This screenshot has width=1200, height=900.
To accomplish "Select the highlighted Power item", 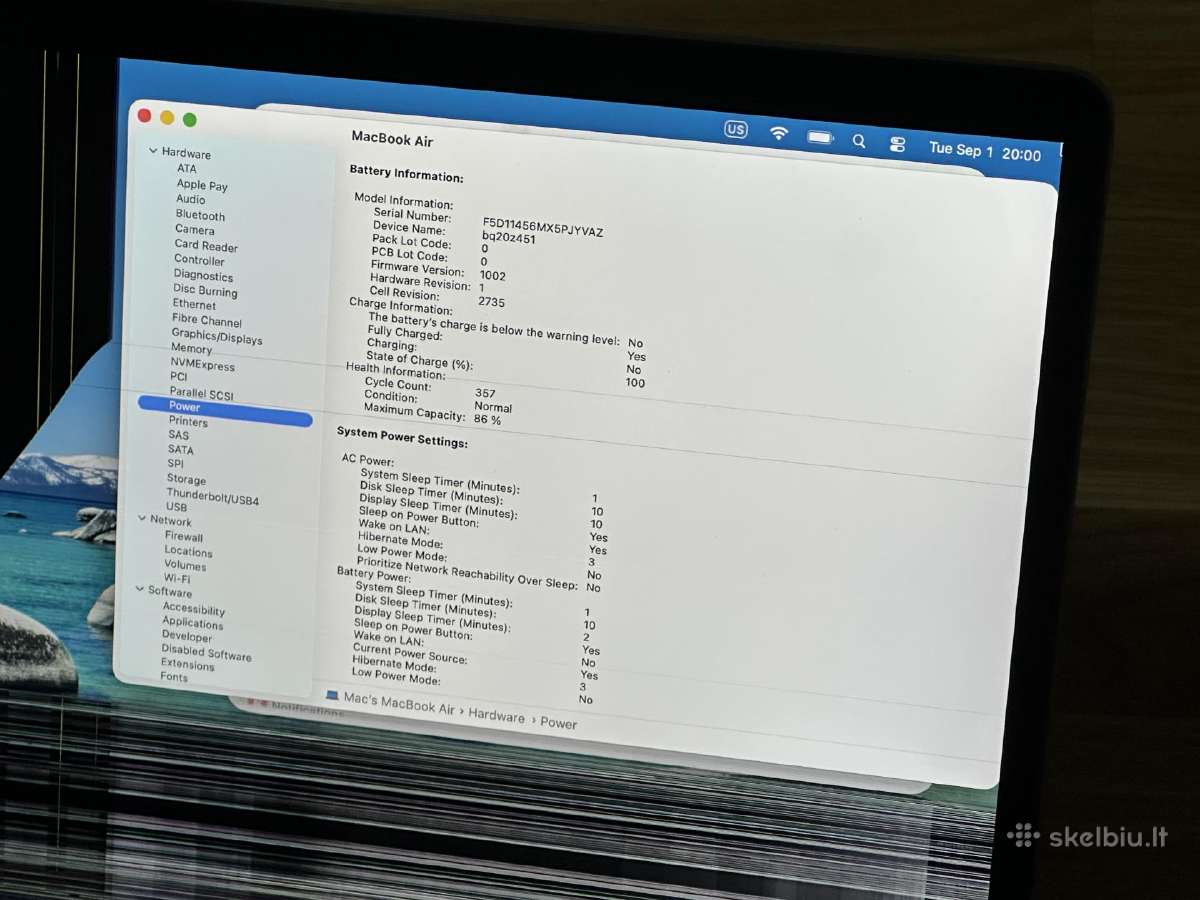I will 225,411.
